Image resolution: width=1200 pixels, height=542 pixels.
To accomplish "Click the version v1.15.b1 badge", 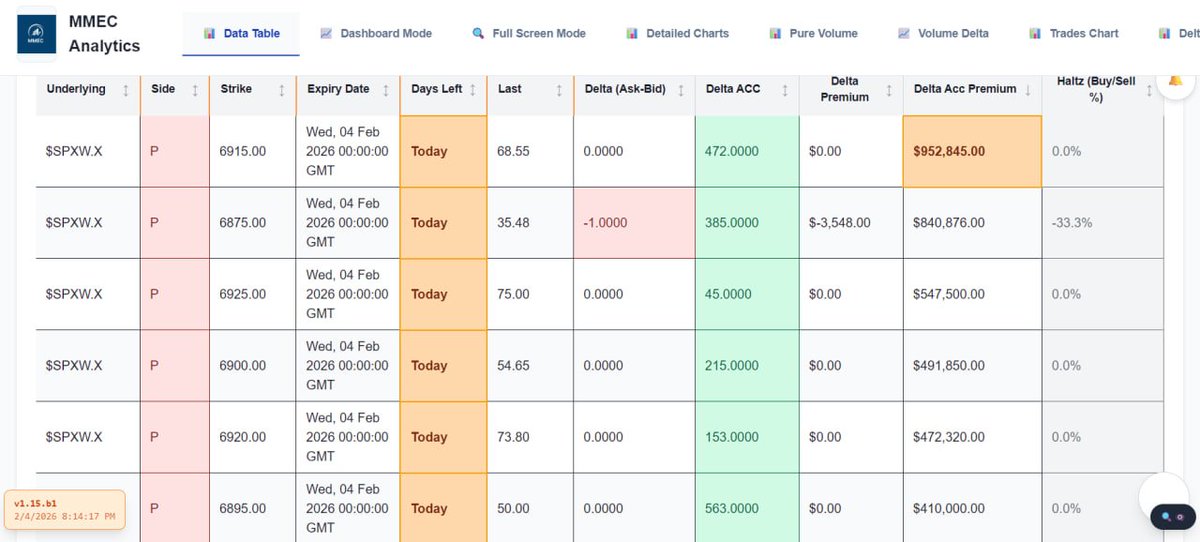I will (x=64, y=510).
